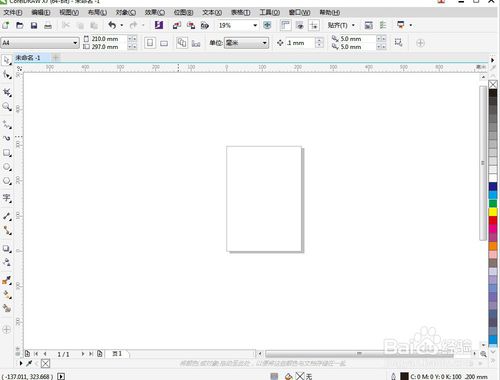Open the color palette flyout arrow
This screenshot has height=380, width=500.
click(x=492, y=60)
